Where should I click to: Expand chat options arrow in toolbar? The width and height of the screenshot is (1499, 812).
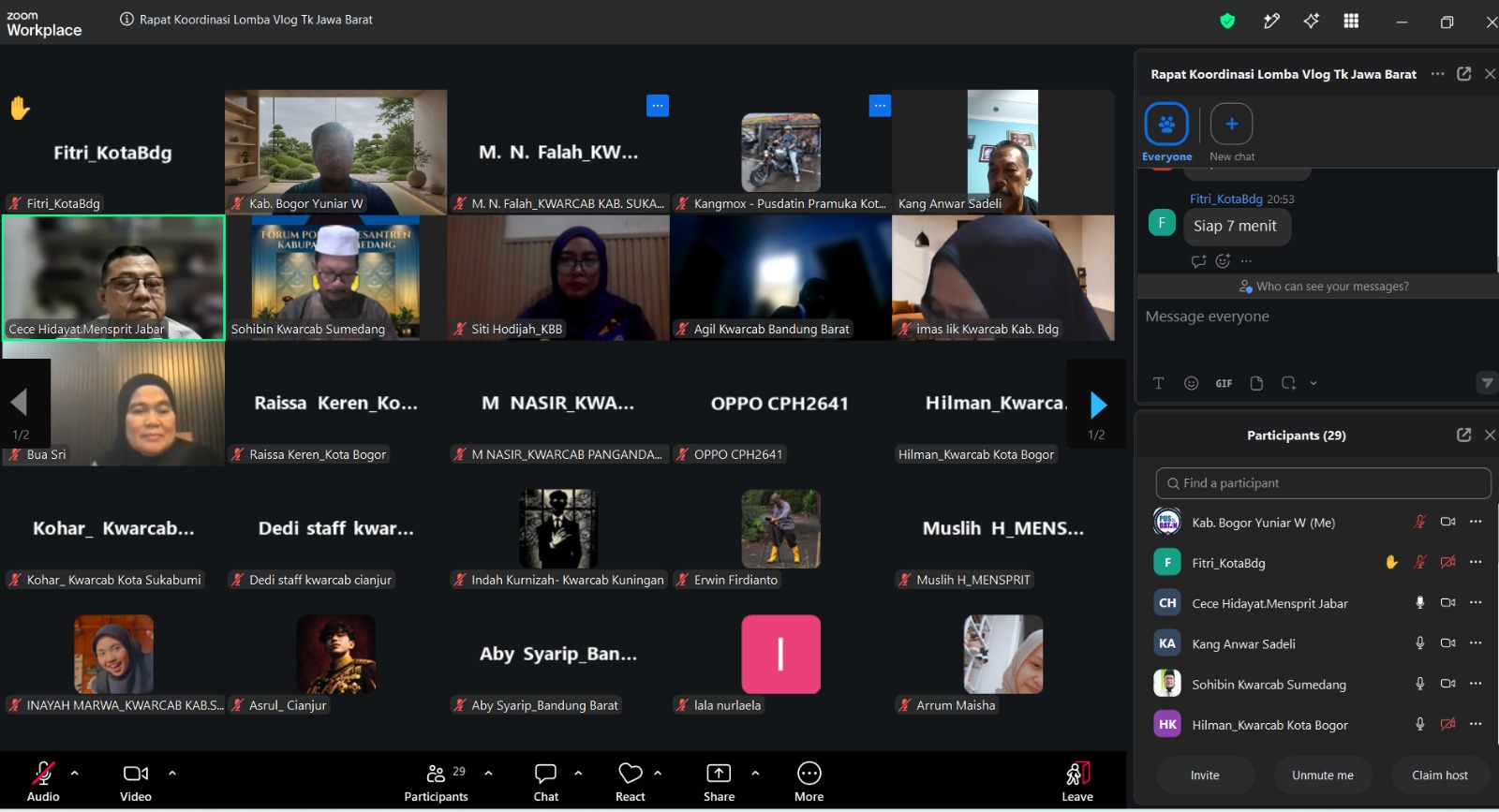(x=578, y=774)
